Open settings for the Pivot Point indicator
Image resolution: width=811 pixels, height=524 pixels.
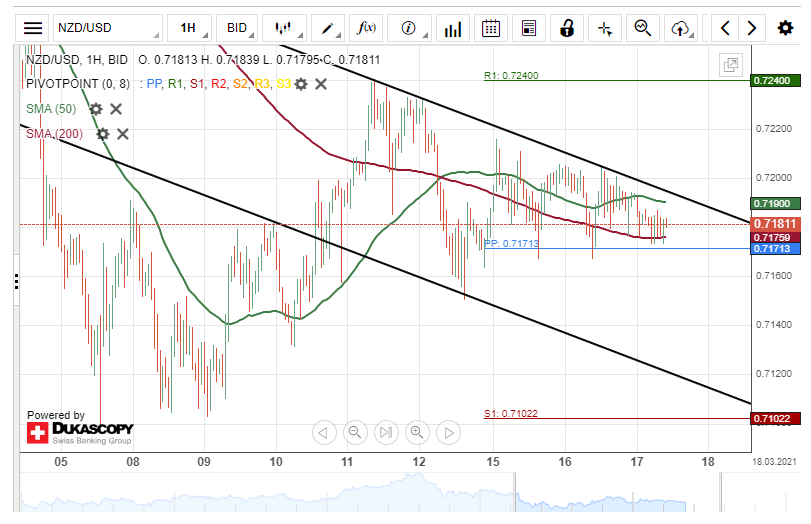[301, 84]
